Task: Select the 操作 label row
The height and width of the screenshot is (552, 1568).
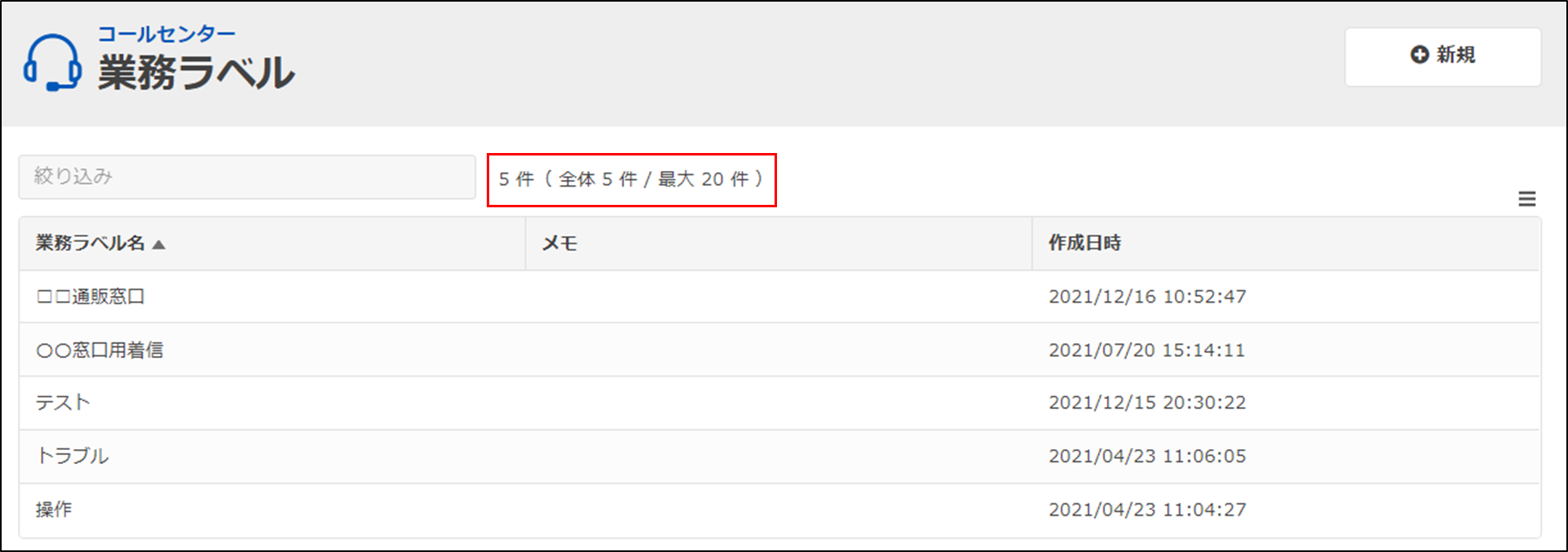Action: coord(779,510)
